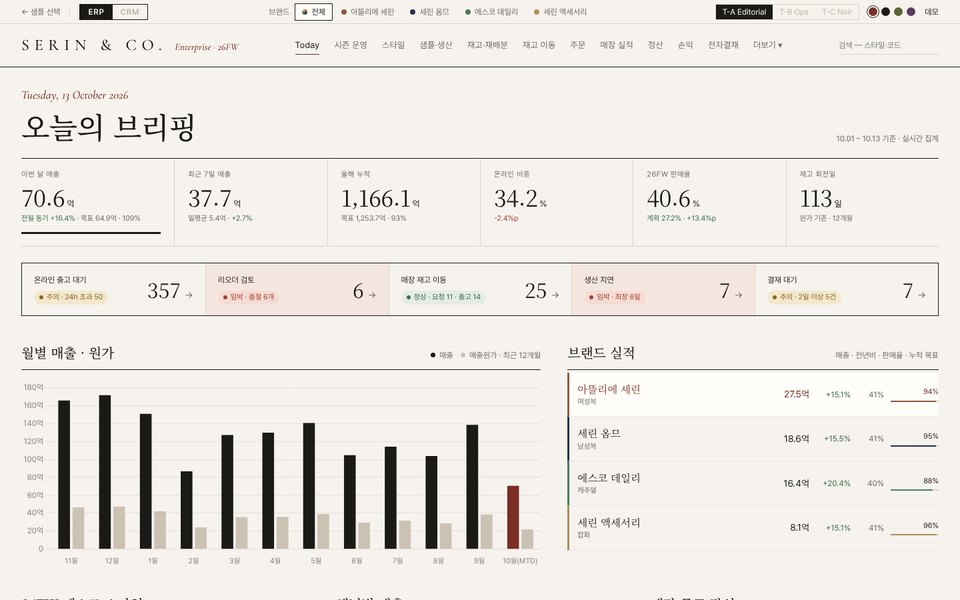Open 샘플·생산 tab
960x600 pixels.
tap(435, 45)
